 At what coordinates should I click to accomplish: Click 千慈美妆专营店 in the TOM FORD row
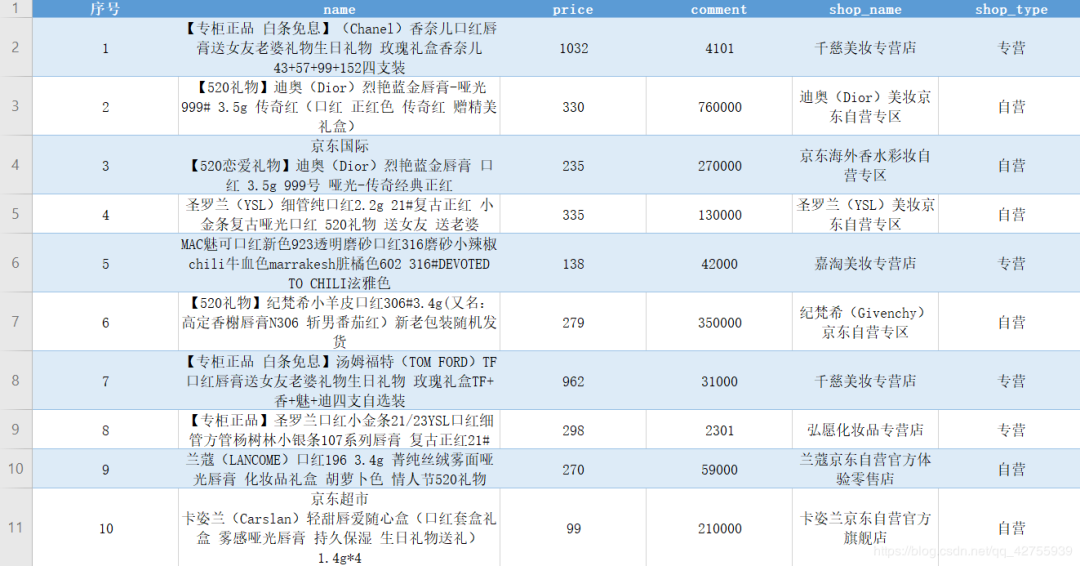(865, 381)
